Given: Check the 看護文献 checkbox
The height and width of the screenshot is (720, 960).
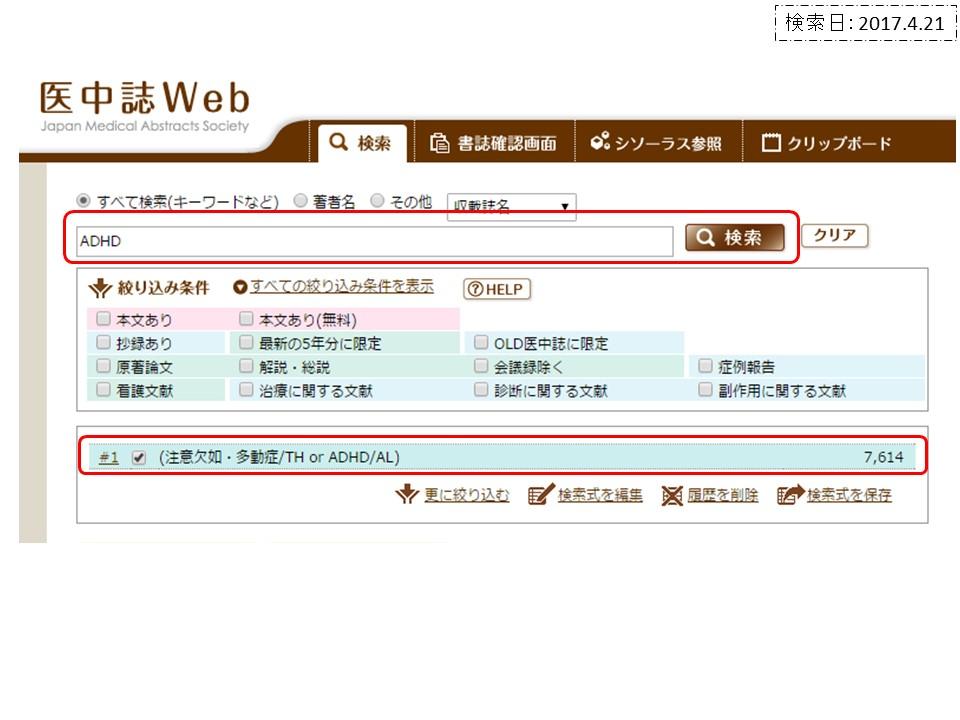Looking at the screenshot, I should point(103,389).
